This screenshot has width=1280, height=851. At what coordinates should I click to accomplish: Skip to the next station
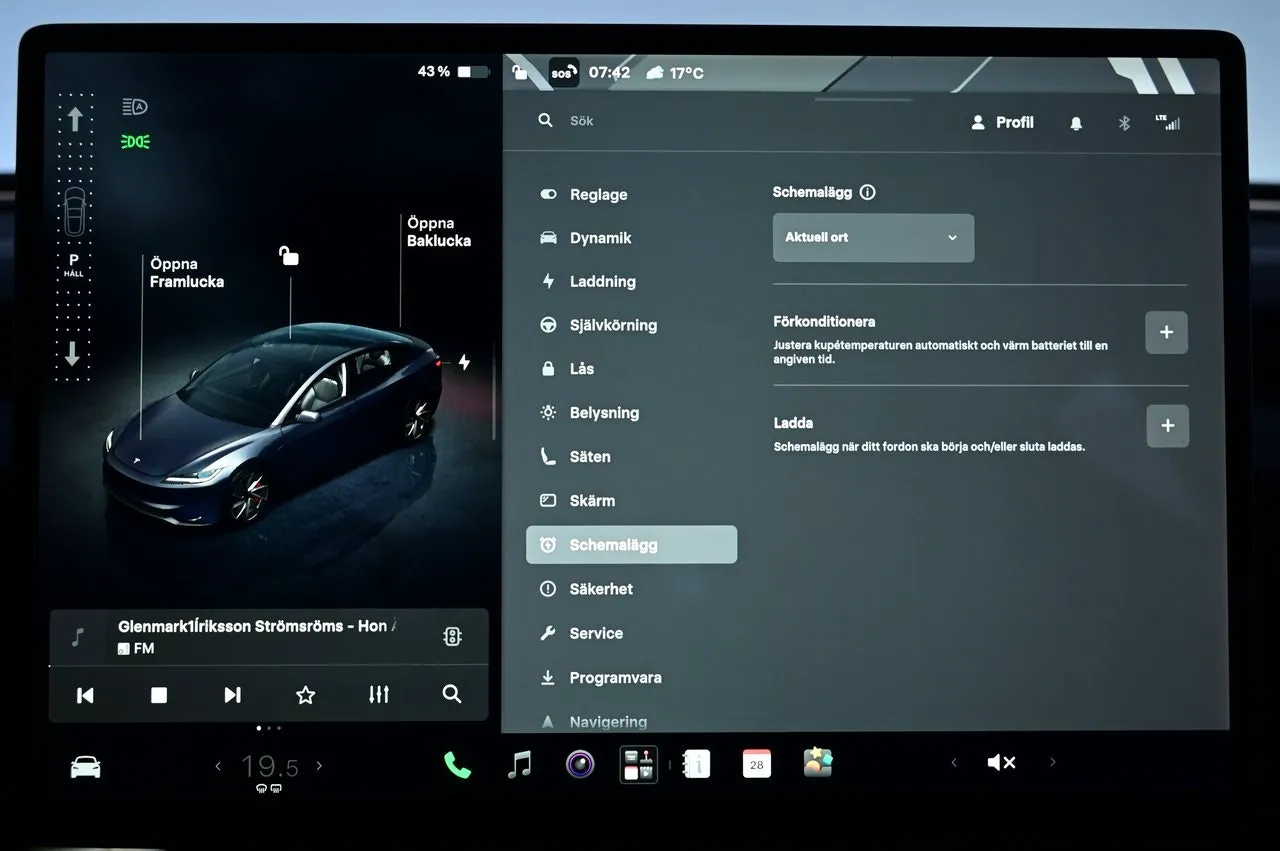point(232,695)
